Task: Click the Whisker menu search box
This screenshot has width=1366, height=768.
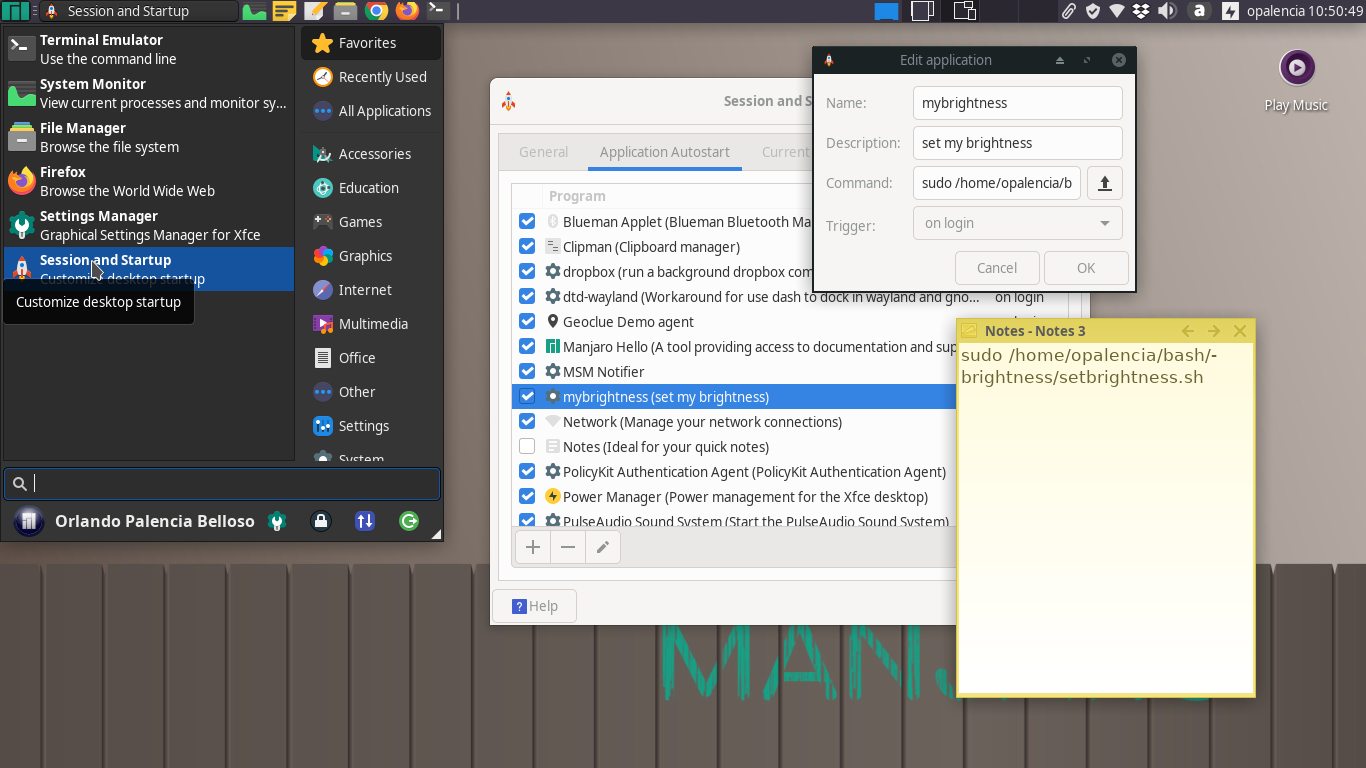Action: point(222,484)
